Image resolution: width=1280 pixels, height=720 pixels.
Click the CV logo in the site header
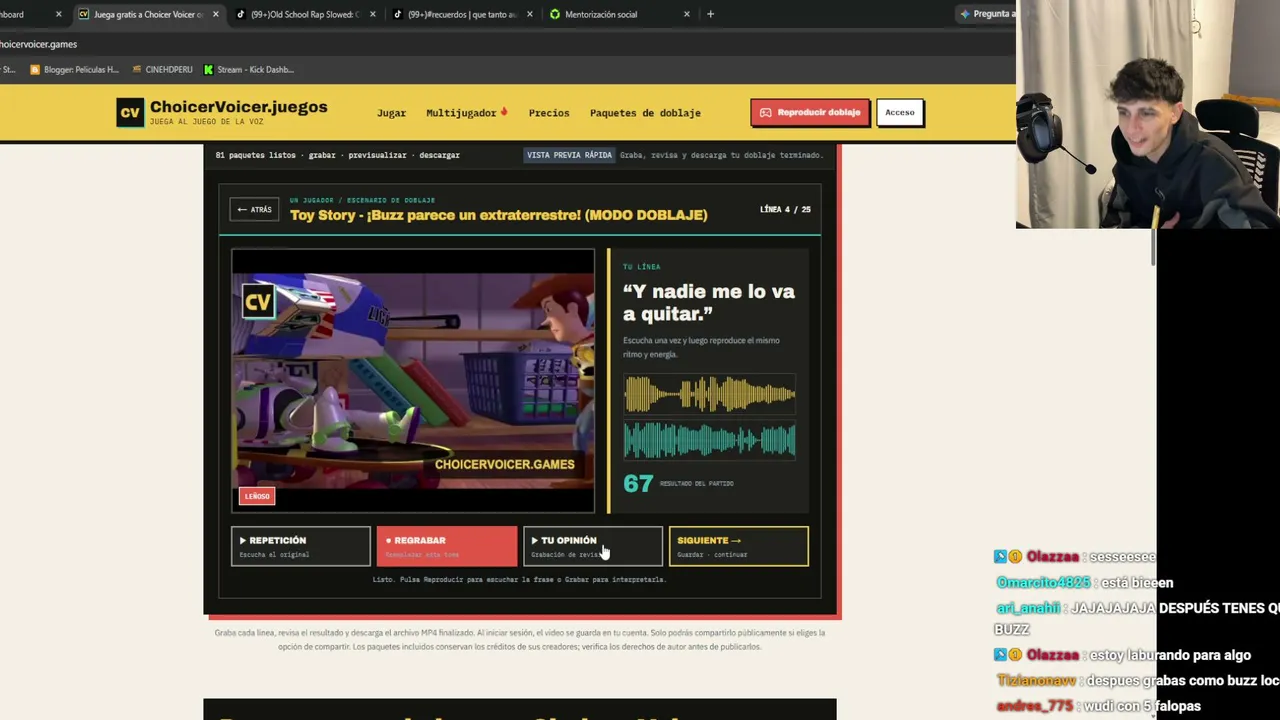coord(129,112)
